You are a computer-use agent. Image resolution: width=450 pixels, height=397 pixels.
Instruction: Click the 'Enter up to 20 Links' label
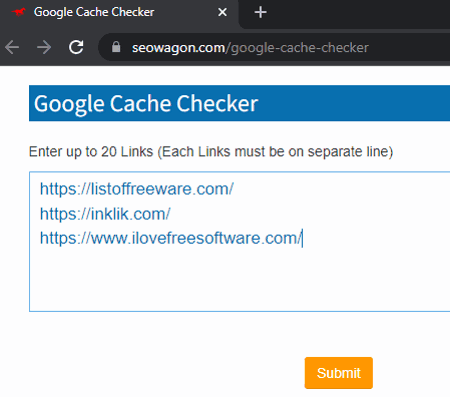pos(211,152)
